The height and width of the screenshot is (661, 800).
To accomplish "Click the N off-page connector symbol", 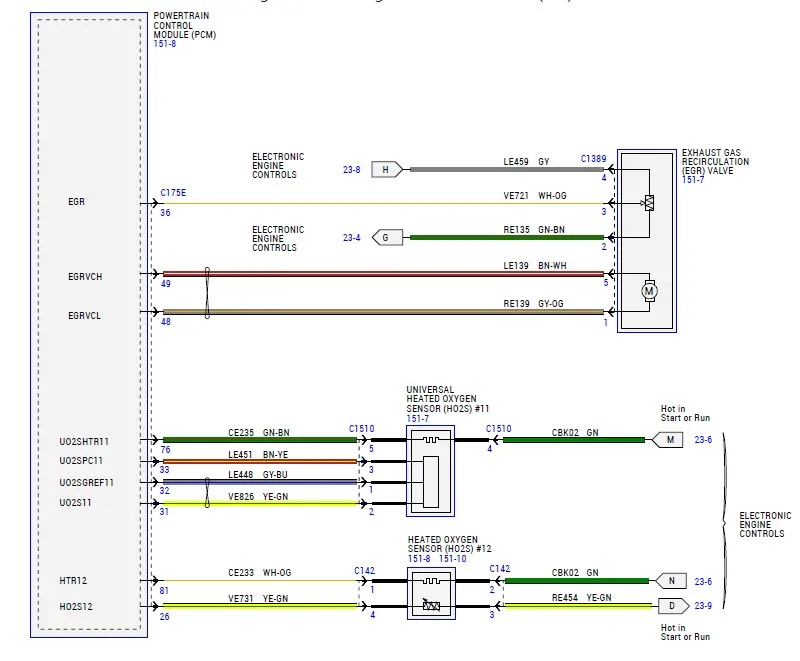I will [669, 580].
